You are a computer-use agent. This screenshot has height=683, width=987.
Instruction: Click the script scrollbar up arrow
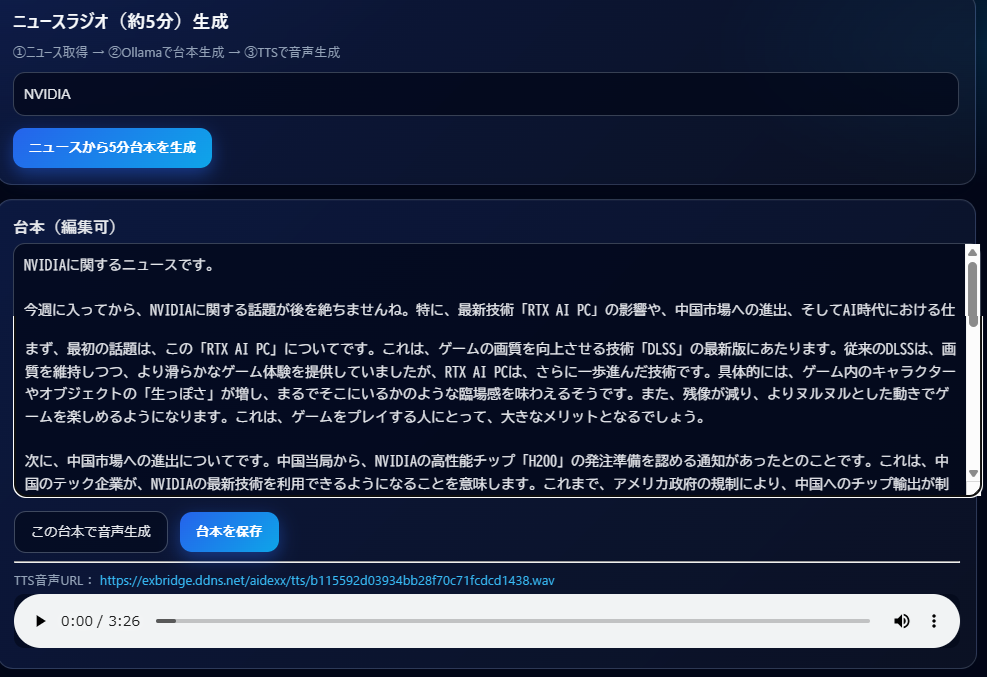pos(972,252)
